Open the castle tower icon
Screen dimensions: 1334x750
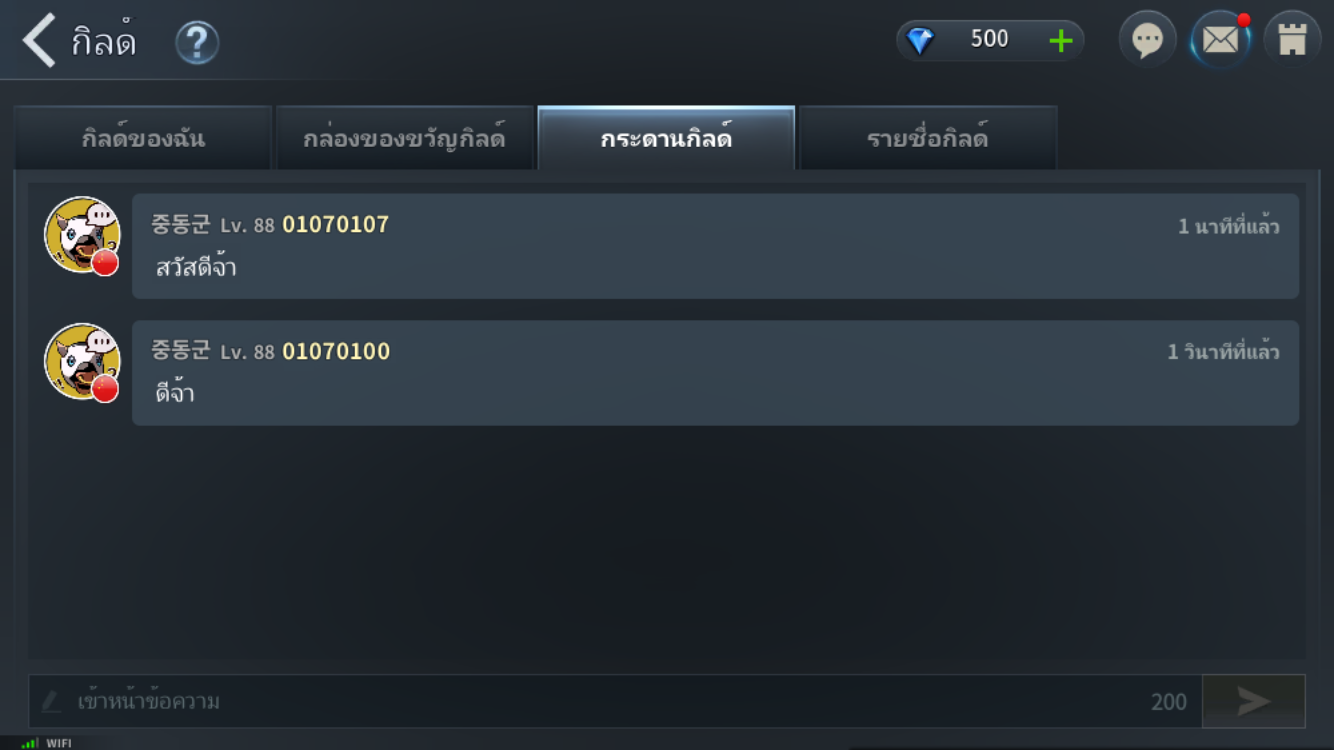(1292, 40)
